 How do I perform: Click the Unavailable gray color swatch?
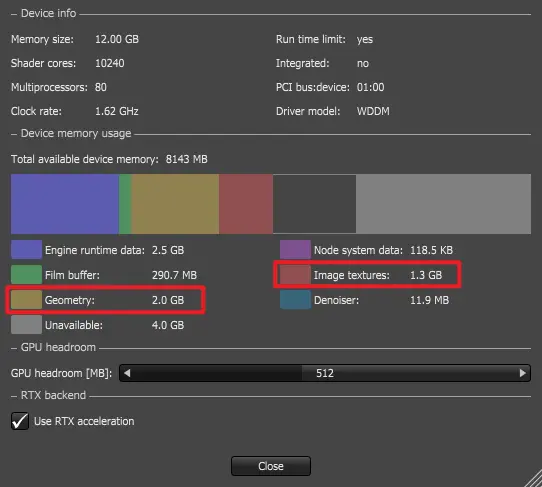click(26, 325)
